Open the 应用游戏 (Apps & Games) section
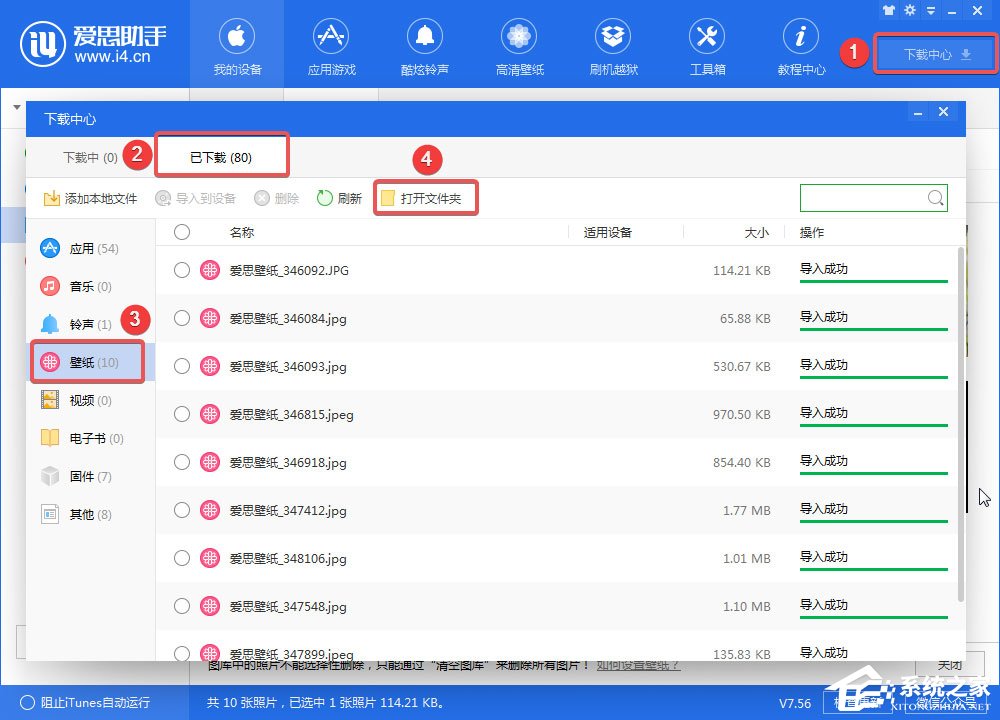The height and width of the screenshot is (720, 1000). (x=330, y=45)
